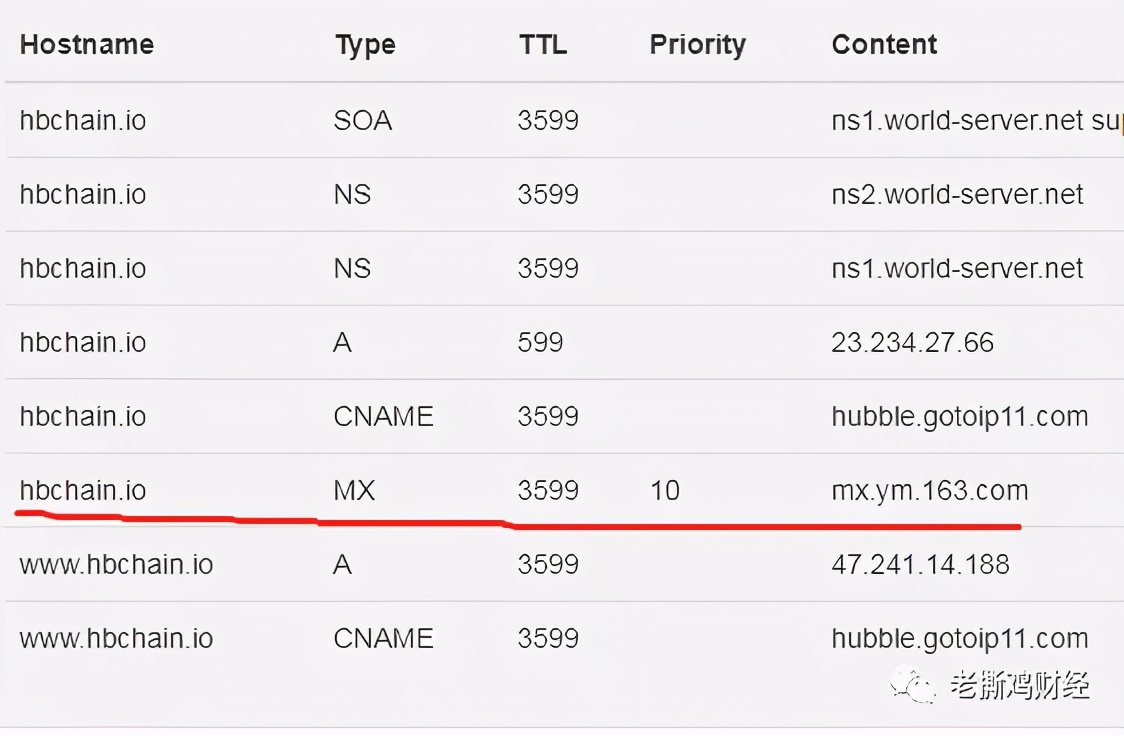Click hubble.gotoip11.com in the hbchain.io CNAME row
This screenshot has width=1124, height=736.
coord(960,417)
